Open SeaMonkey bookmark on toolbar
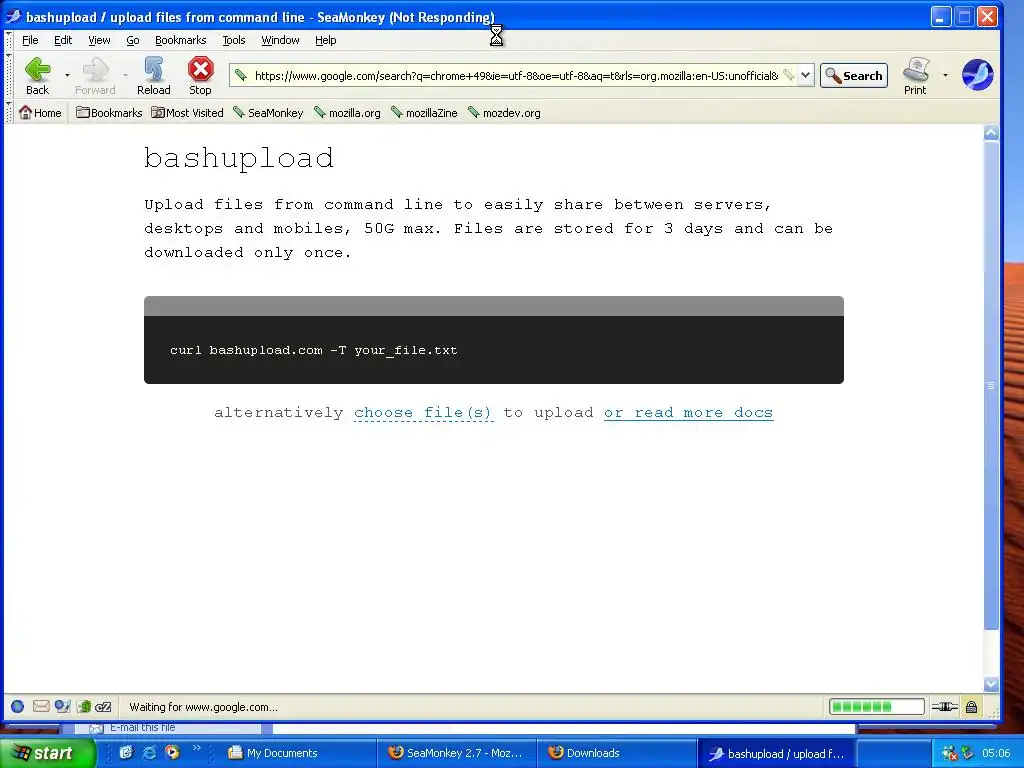The image size is (1024, 768). (268, 112)
